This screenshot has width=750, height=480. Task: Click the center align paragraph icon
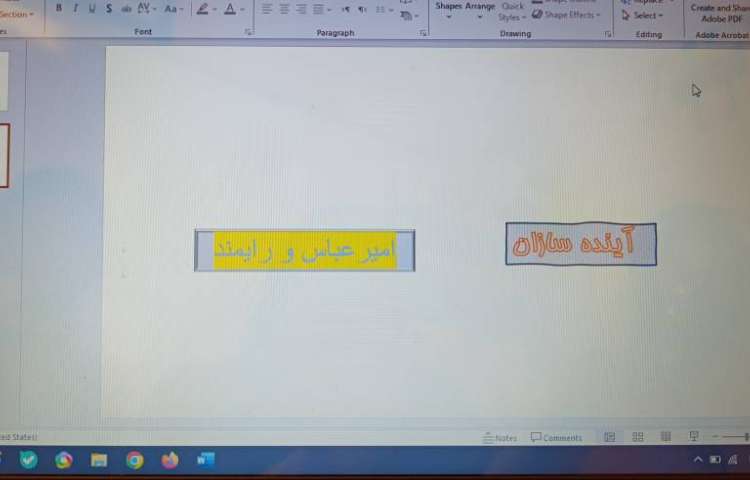point(285,9)
